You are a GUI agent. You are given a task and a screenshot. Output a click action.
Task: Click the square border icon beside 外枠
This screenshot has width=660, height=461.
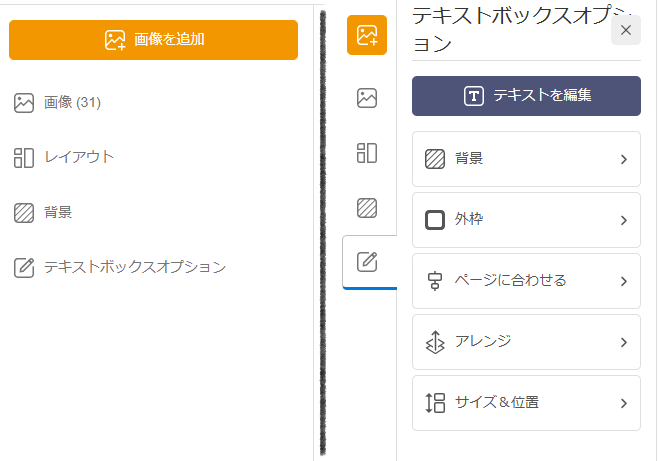[x=435, y=220]
